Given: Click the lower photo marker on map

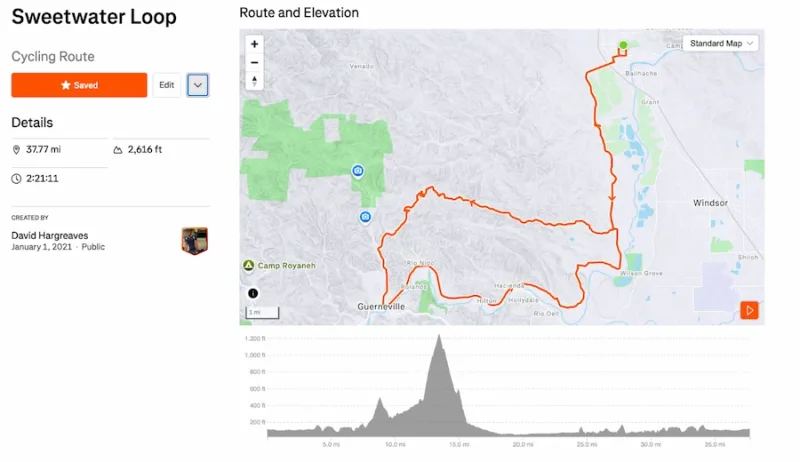Looking at the screenshot, I should tap(366, 216).
